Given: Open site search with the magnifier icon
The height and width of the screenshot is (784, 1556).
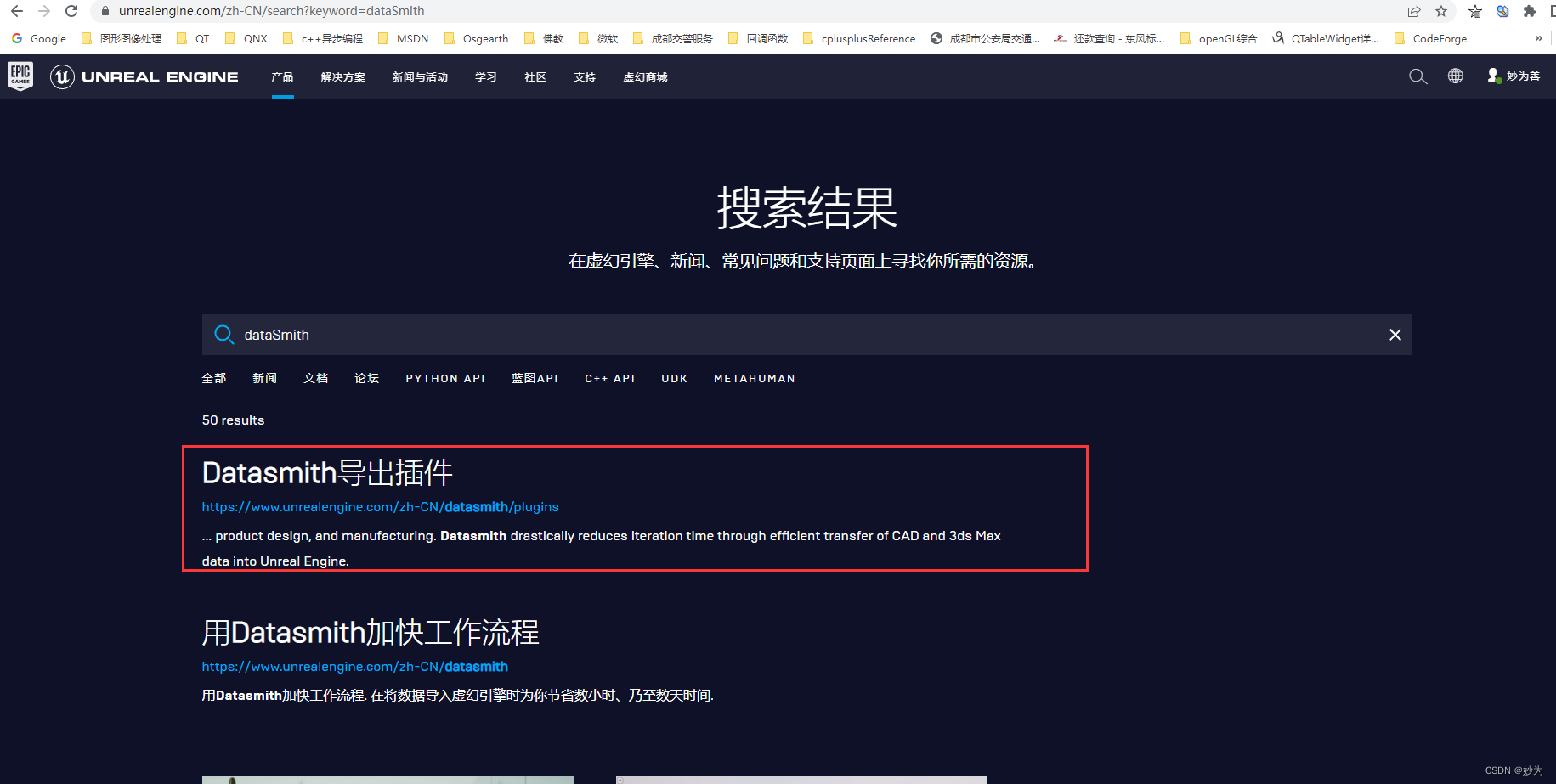Looking at the screenshot, I should point(1417,76).
